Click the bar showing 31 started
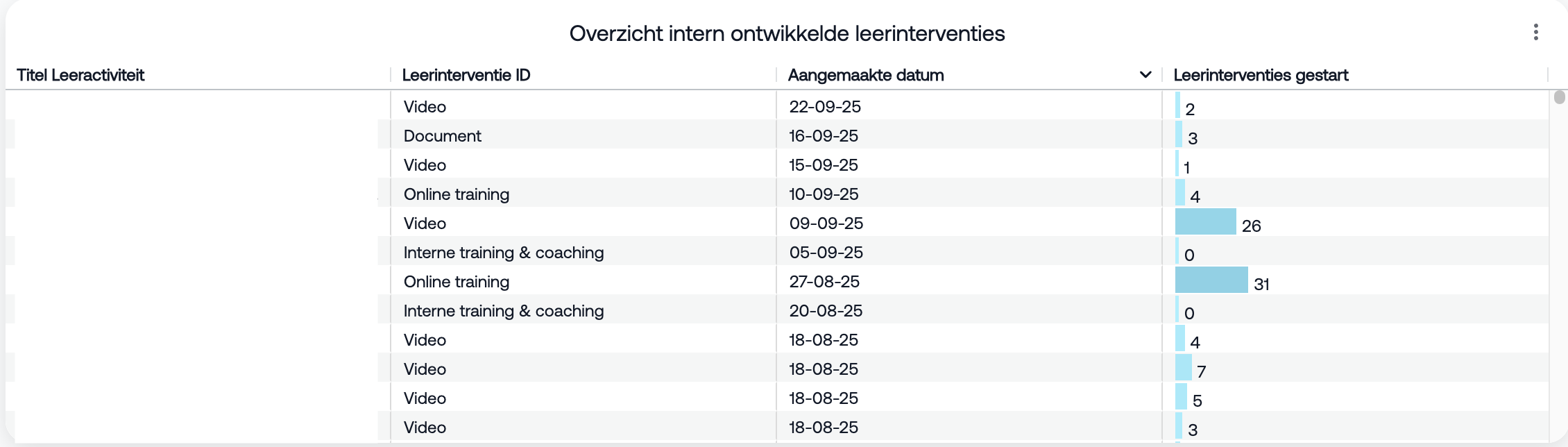The width and height of the screenshot is (1568, 447). pos(1211,280)
